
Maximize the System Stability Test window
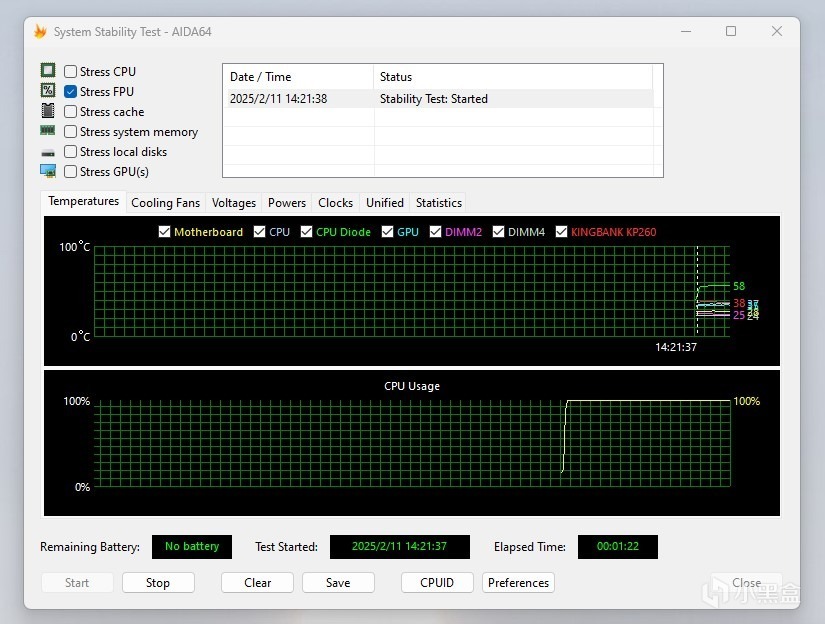731,32
